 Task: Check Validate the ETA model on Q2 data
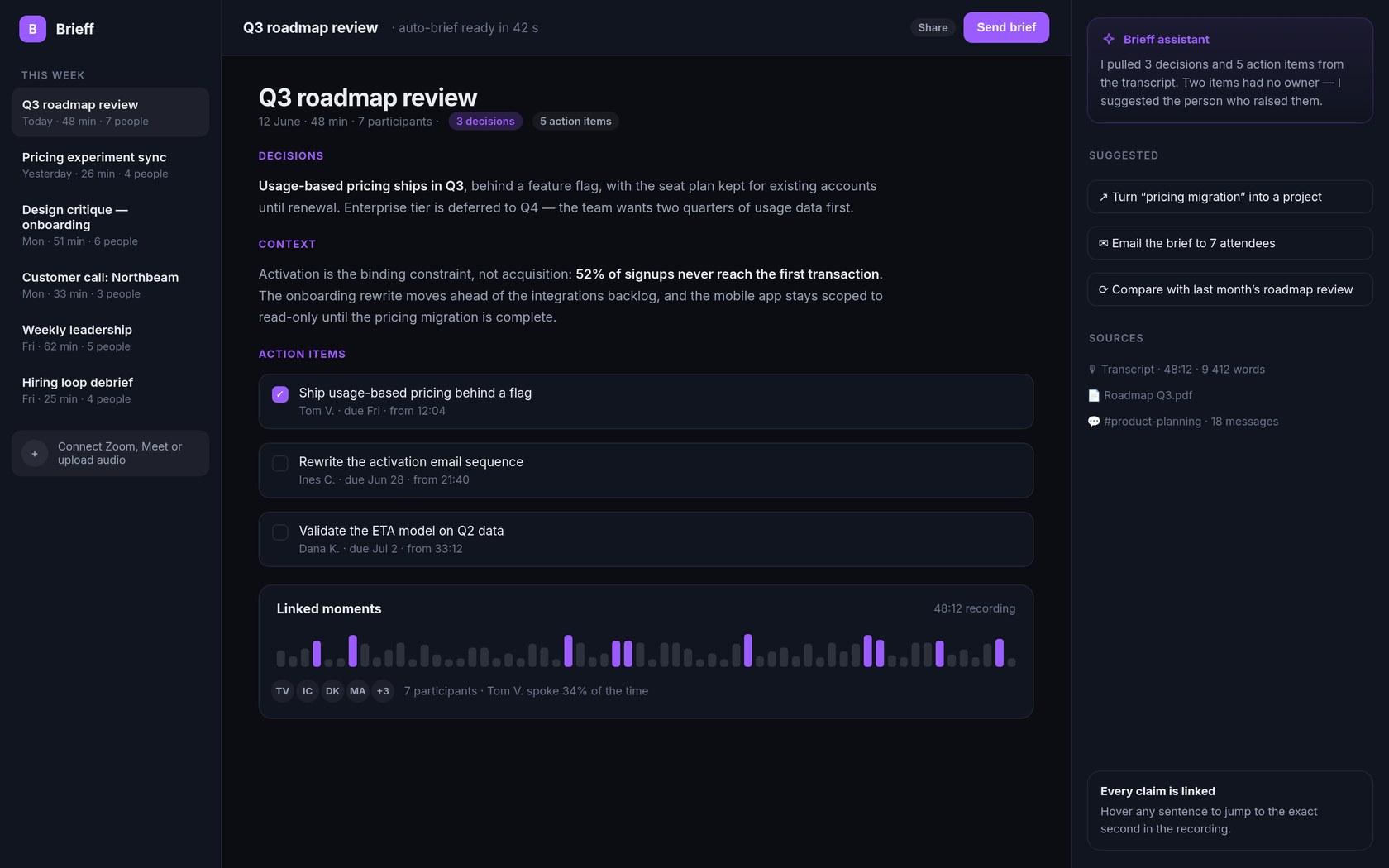point(280,532)
